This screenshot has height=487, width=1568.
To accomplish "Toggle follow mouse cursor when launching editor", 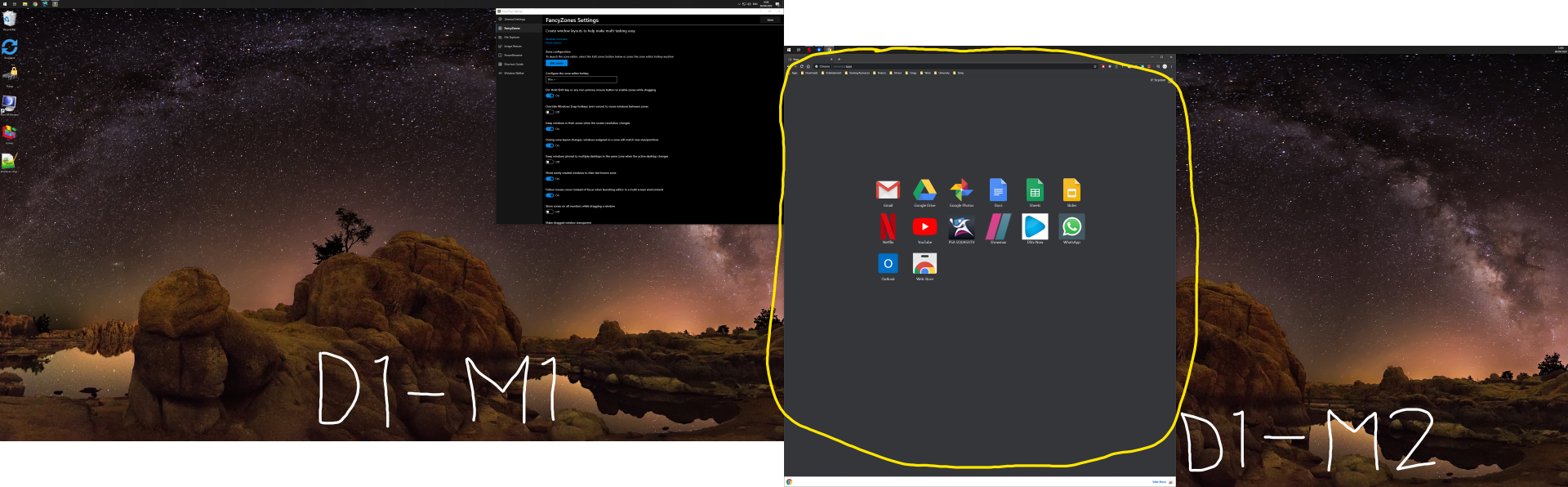I will [x=550, y=195].
